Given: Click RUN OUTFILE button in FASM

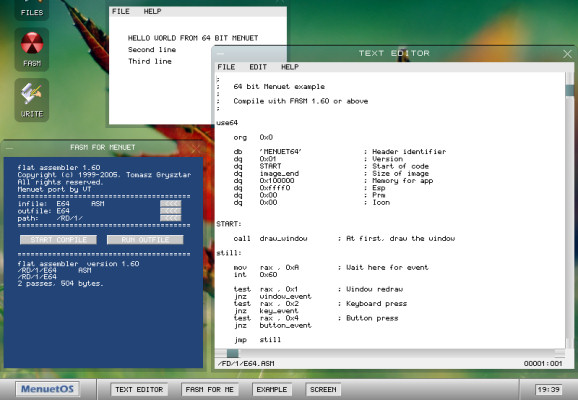Looking at the screenshot, I should pos(145,240).
